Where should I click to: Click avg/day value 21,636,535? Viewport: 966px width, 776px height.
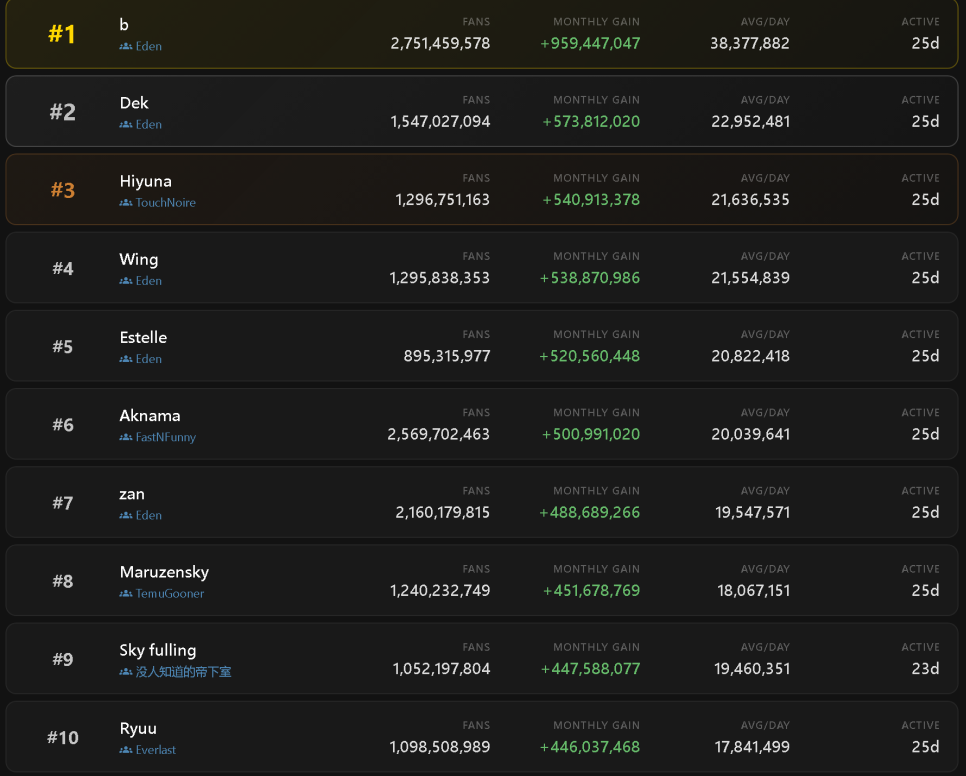(750, 200)
